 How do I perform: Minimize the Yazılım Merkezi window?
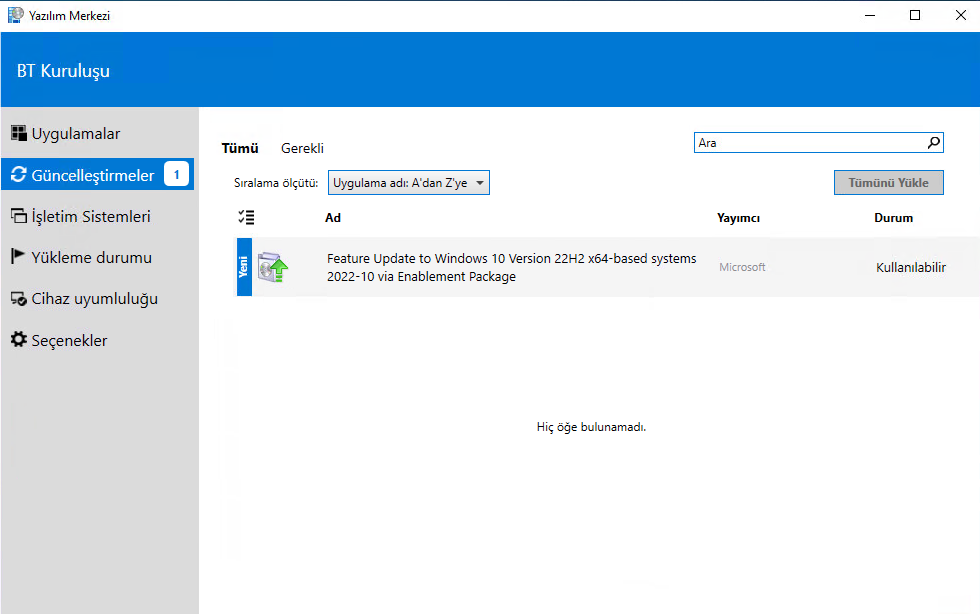click(x=870, y=15)
